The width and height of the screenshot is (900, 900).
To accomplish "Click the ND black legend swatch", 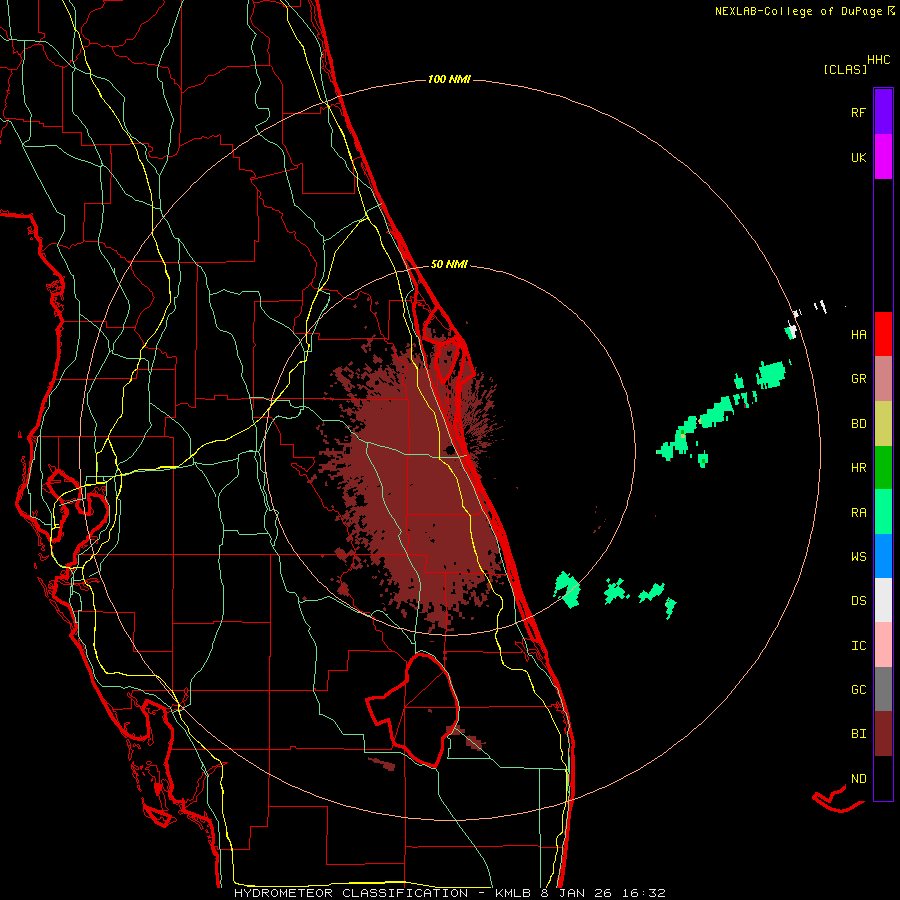I will coord(883,778).
